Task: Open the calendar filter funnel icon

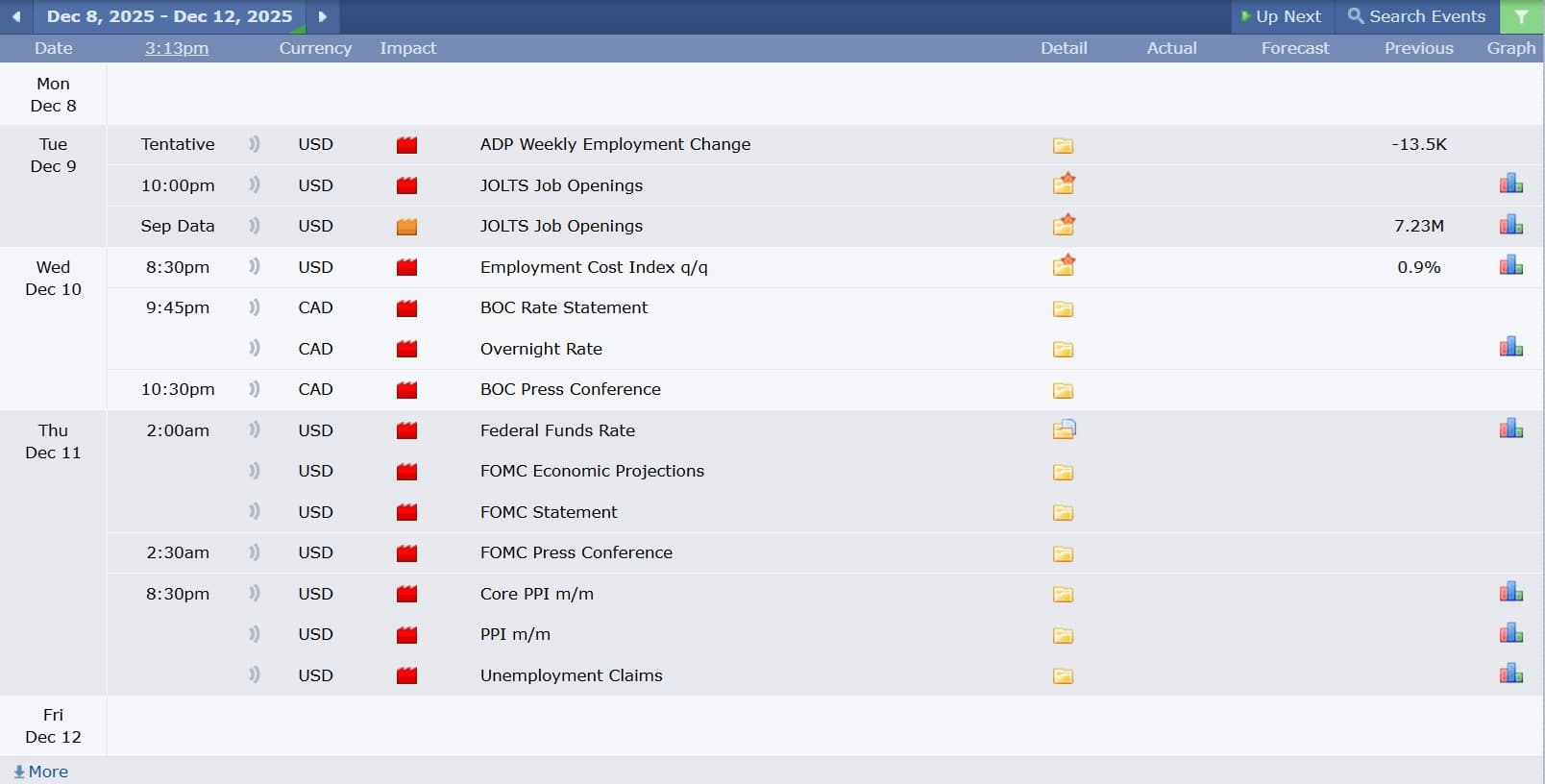Action: click(1521, 16)
